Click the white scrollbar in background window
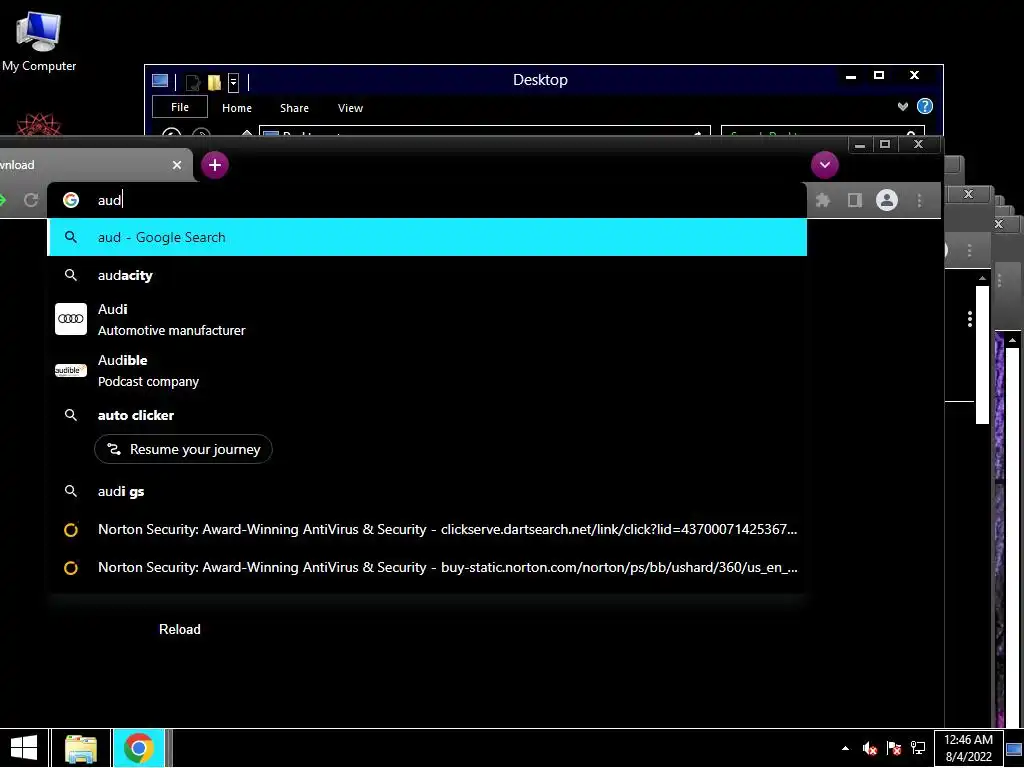The height and width of the screenshot is (768, 1024). (x=982, y=355)
